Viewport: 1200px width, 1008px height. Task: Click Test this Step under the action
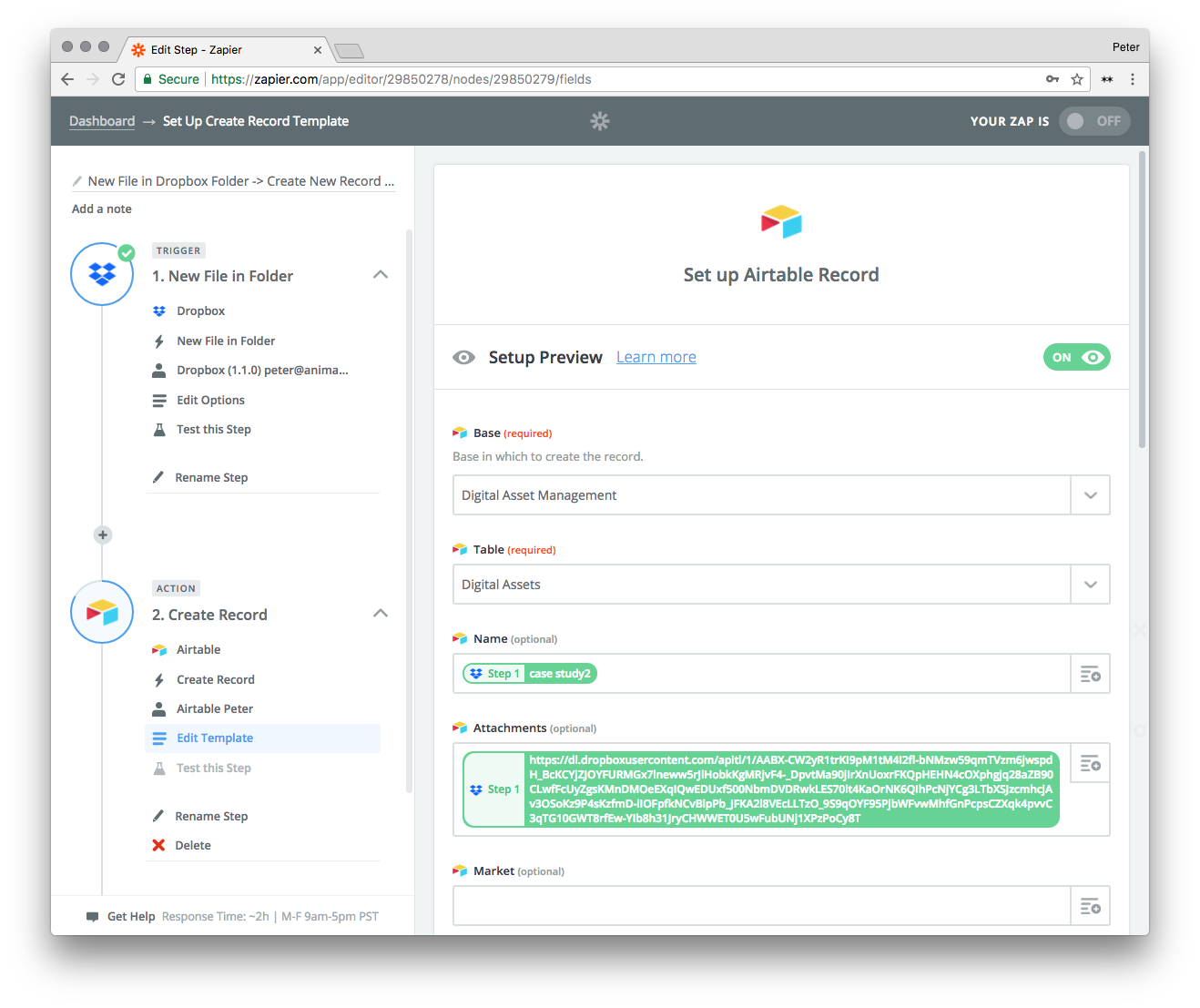[214, 768]
